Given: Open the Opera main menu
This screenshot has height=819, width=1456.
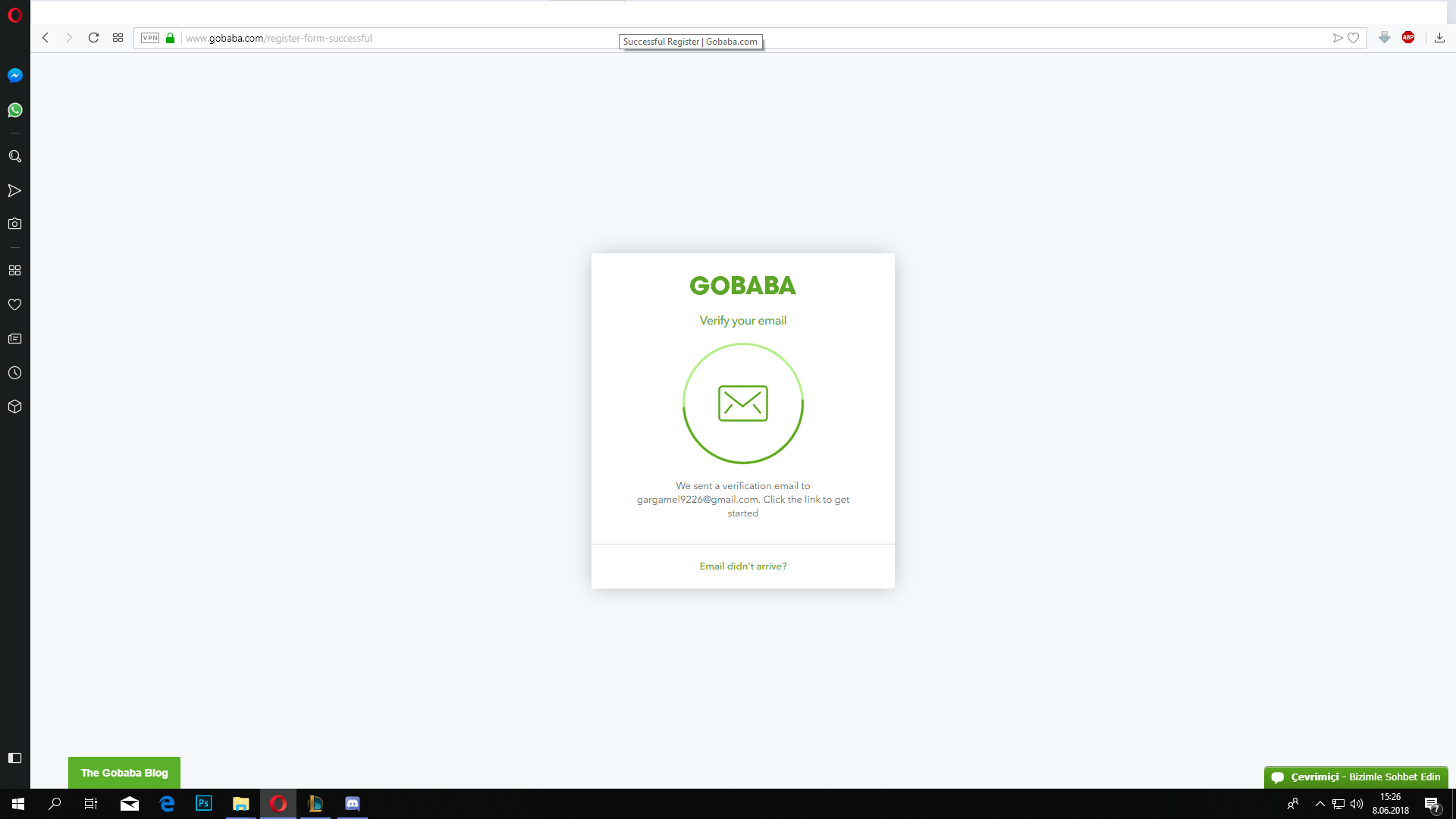Looking at the screenshot, I should tap(15, 15).
